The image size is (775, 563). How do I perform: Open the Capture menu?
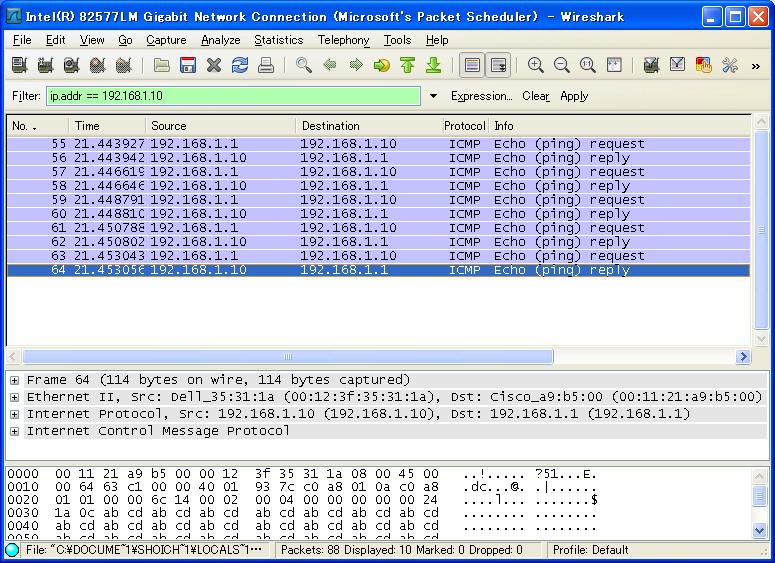166,40
